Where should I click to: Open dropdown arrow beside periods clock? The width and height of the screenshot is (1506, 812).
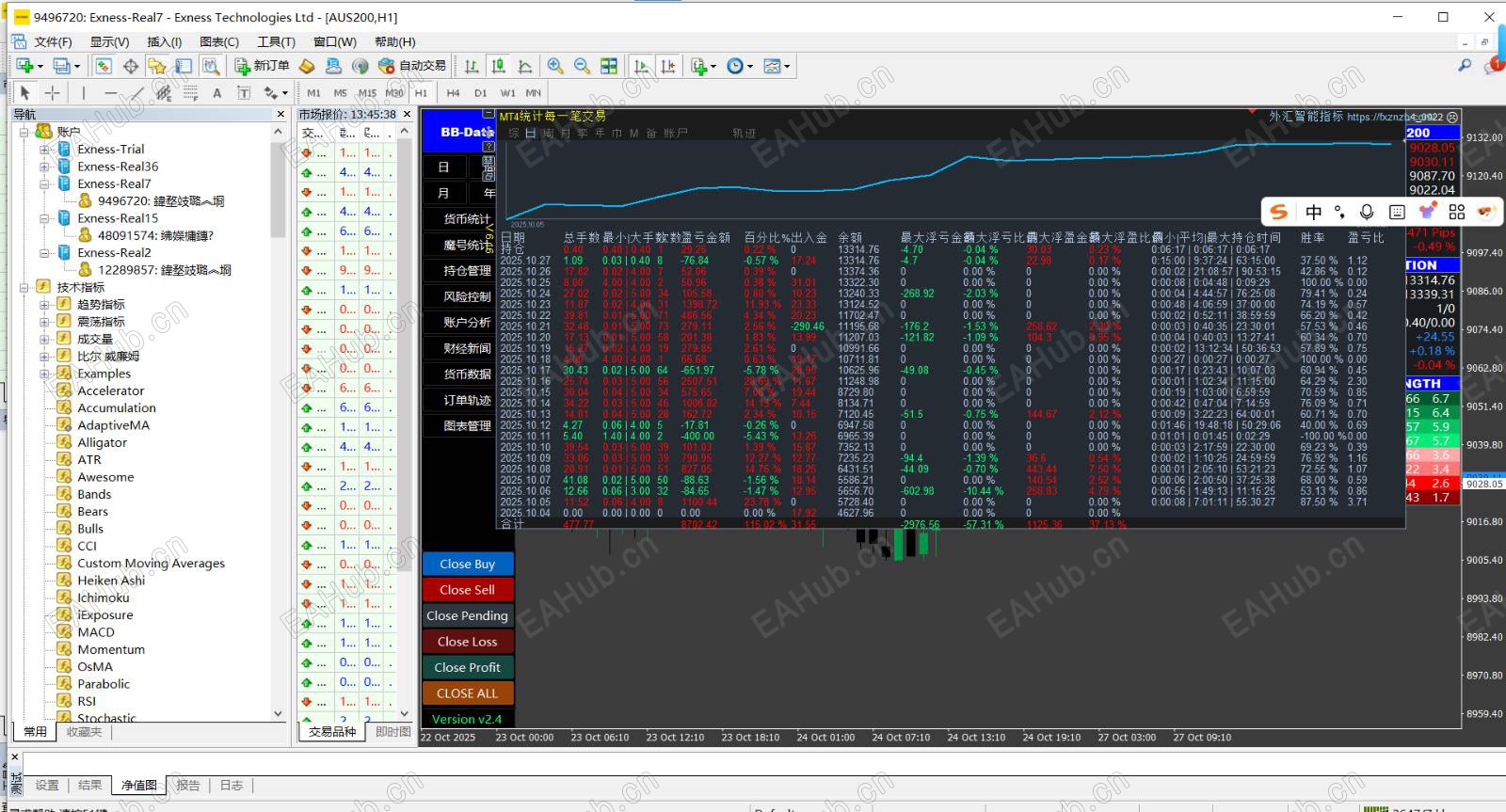point(749,66)
